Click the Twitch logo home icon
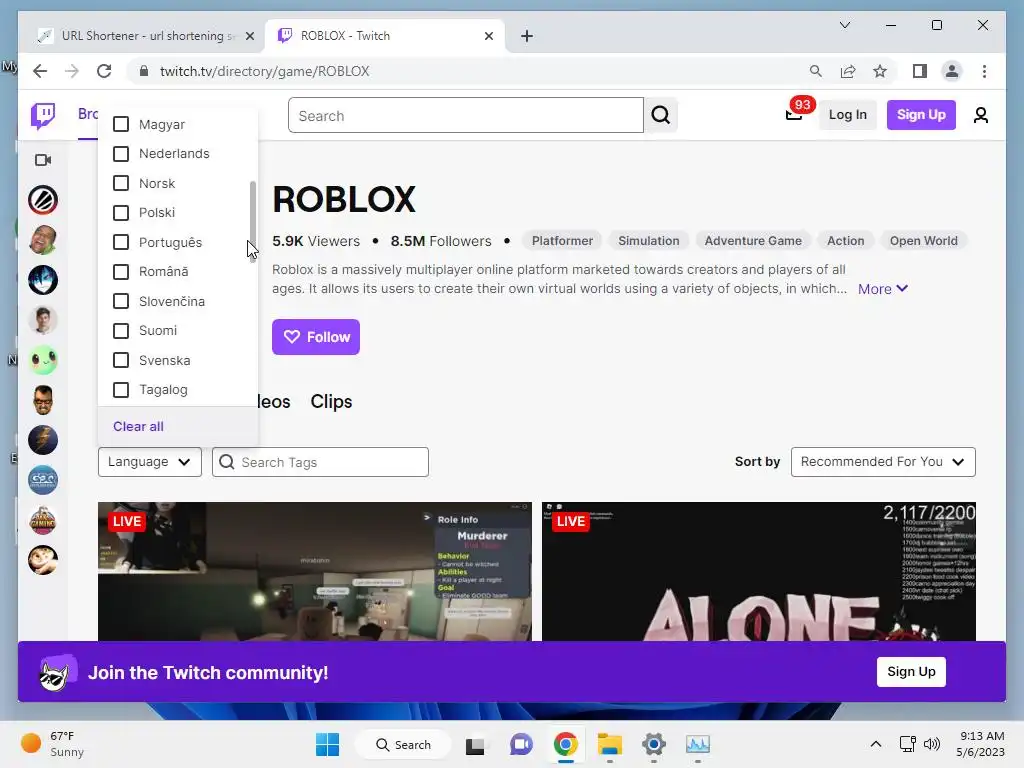This screenshot has width=1024, height=768. coord(43,116)
